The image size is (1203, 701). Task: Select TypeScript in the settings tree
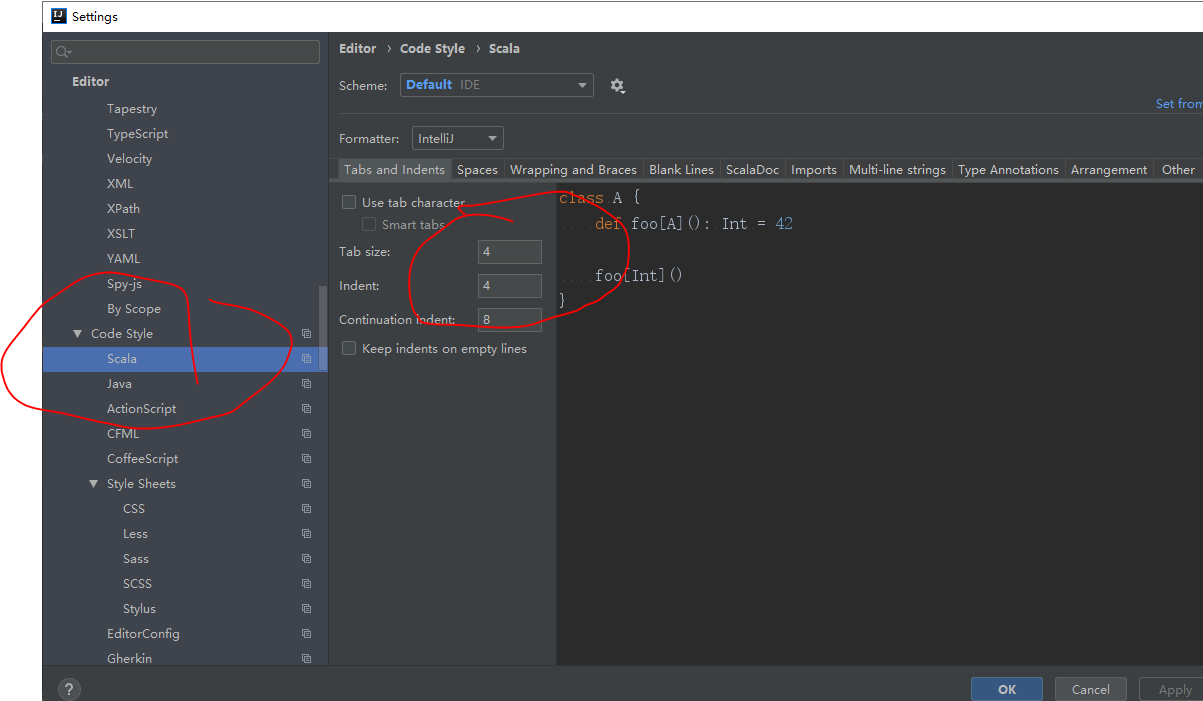point(137,134)
